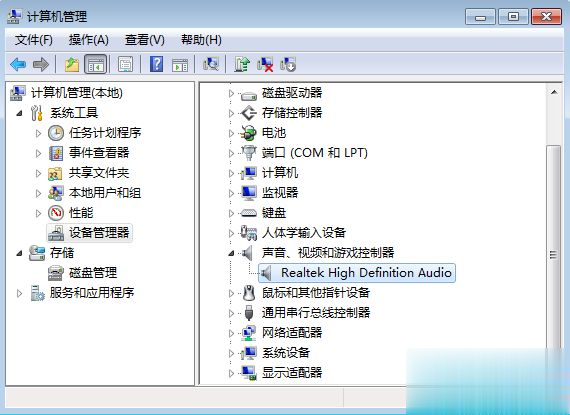Click the Up one level folder icon
570x415 pixels.
tap(72, 65)
